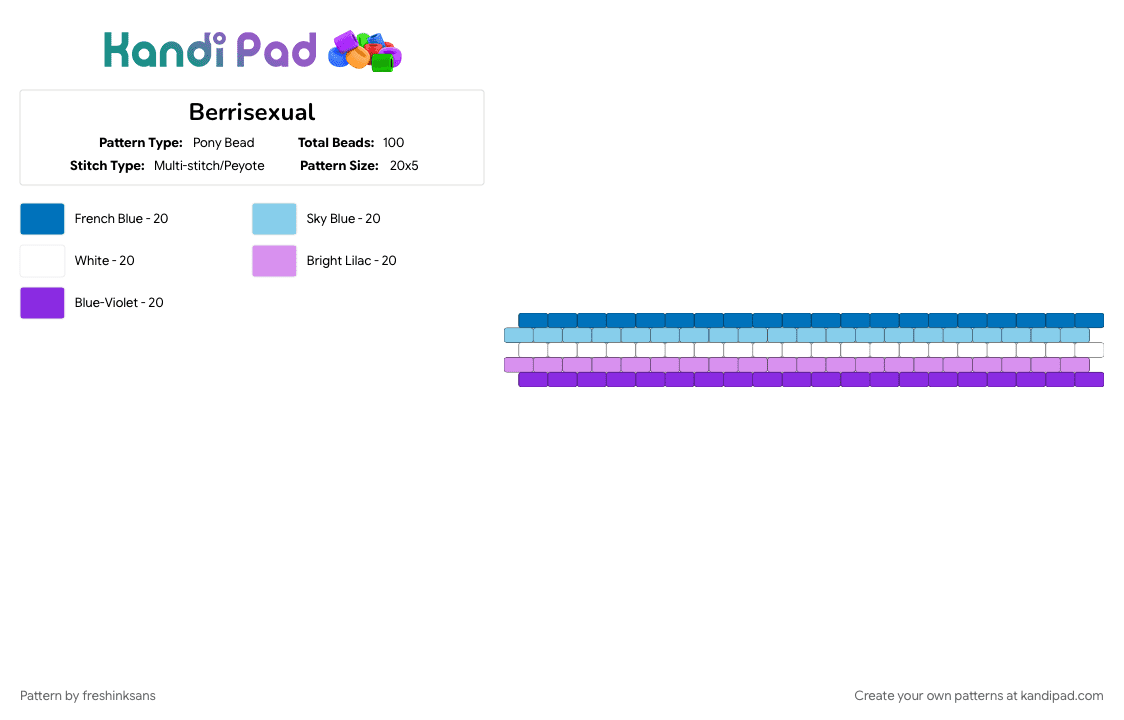Image resolution: width=1124 pixels, height=720 pixels.
Task: Select the Blue-Violet color swatch
Action: point(42,303)
